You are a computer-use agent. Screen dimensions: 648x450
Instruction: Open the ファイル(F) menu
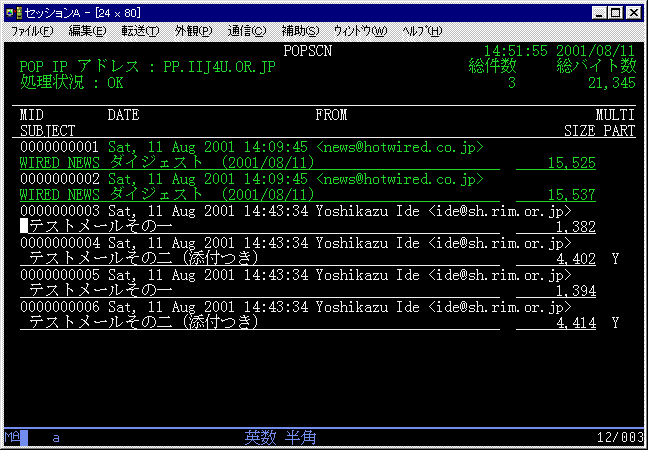point(33,31)
